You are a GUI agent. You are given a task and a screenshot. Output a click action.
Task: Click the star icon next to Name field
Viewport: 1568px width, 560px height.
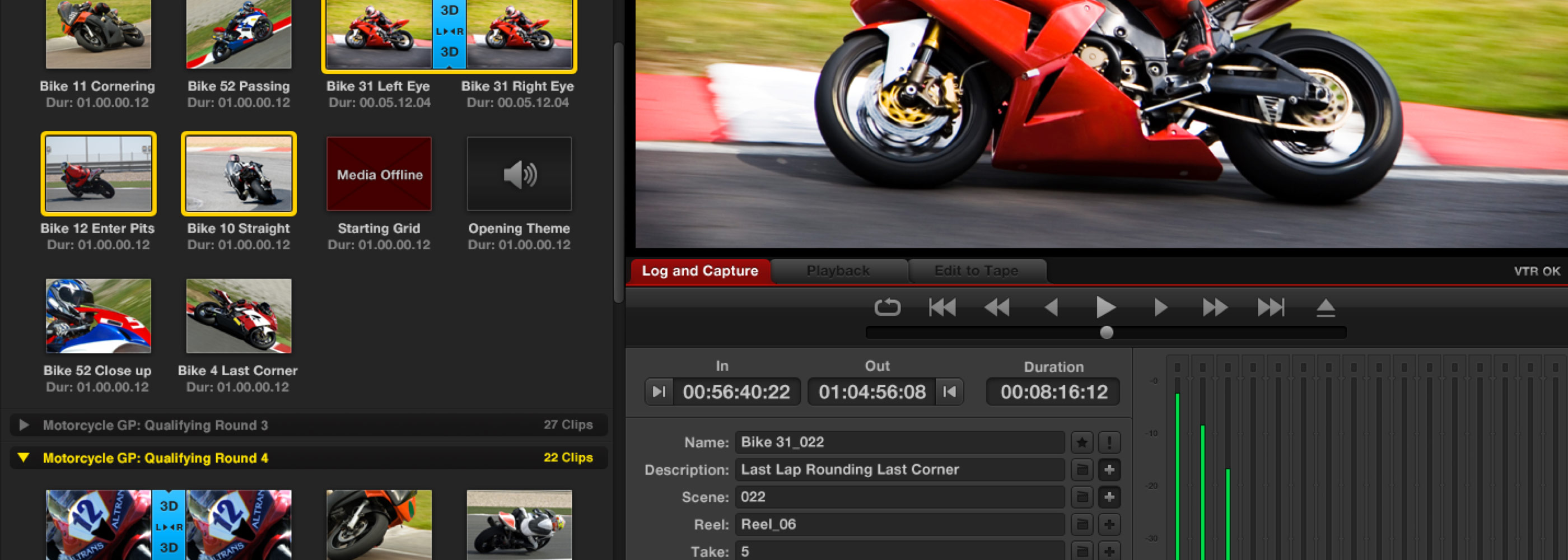point(1082,442)
